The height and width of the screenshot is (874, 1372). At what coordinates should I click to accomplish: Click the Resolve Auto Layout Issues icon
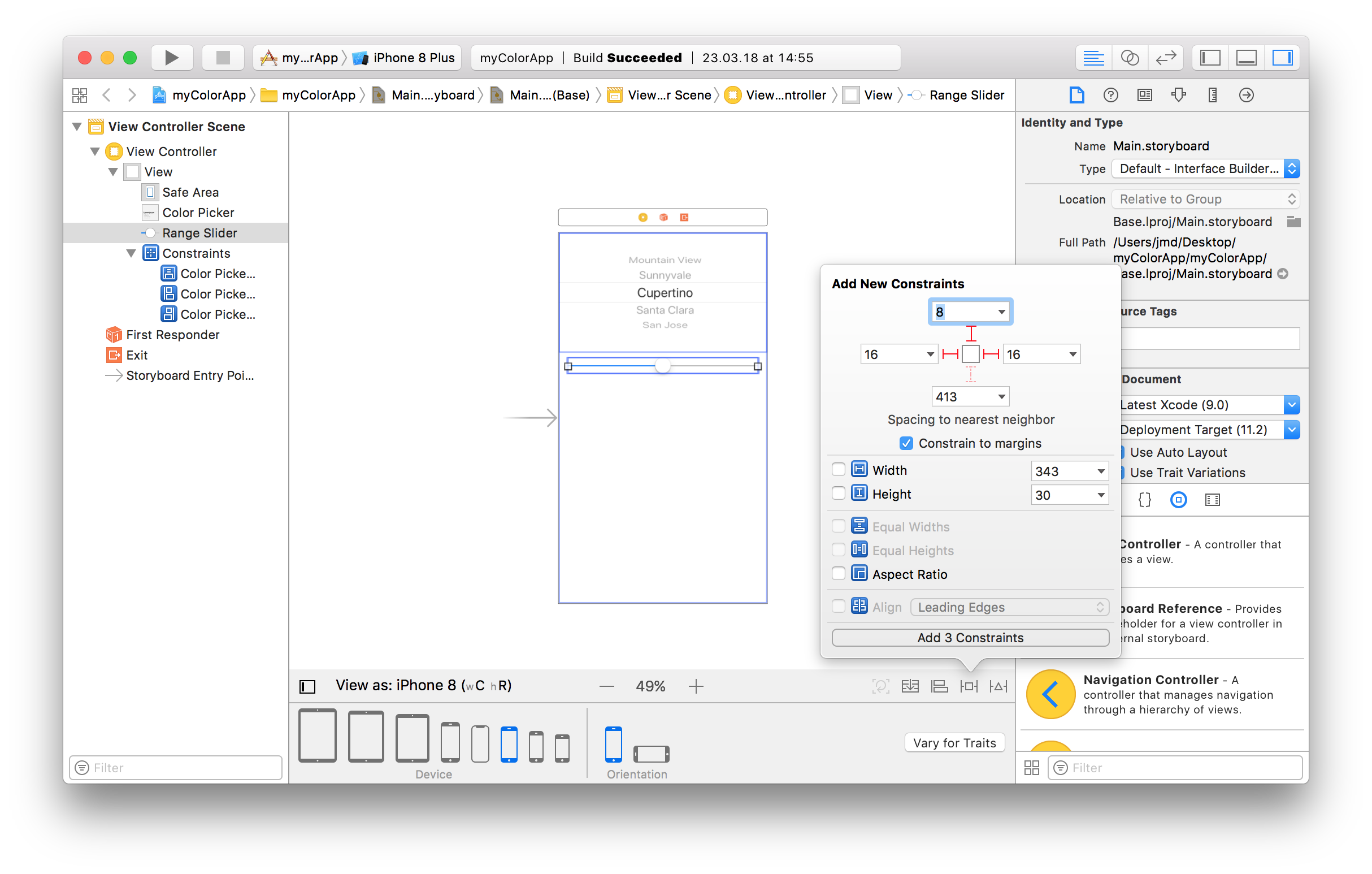(998, 686)
